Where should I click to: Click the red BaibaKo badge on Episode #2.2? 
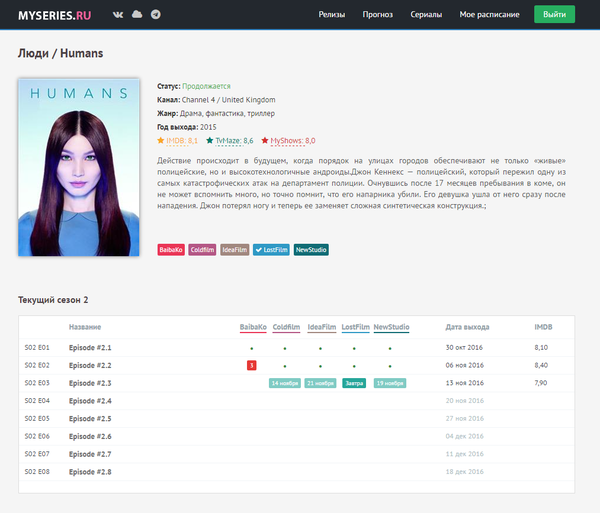[252, 365]
